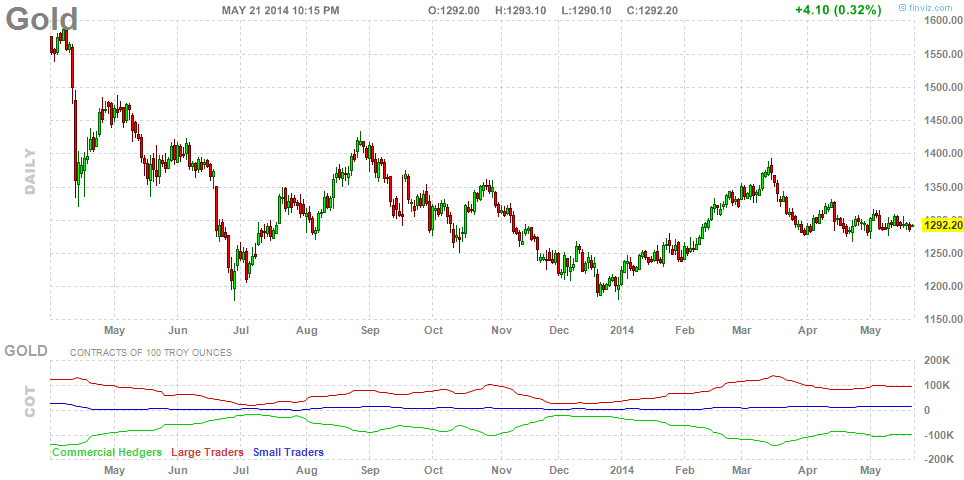Click Feb under the COT chart
This screenshot has height=480, width=964.
tap(684, 471)
